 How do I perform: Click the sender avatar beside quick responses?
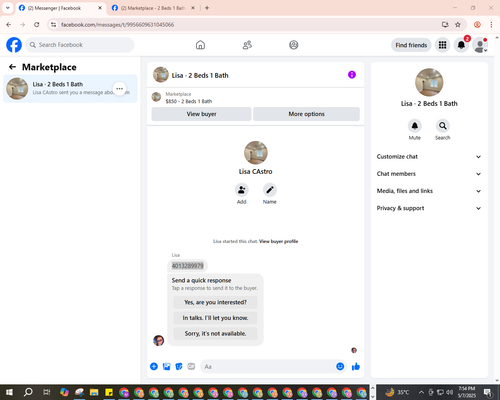tap(159, 340)
